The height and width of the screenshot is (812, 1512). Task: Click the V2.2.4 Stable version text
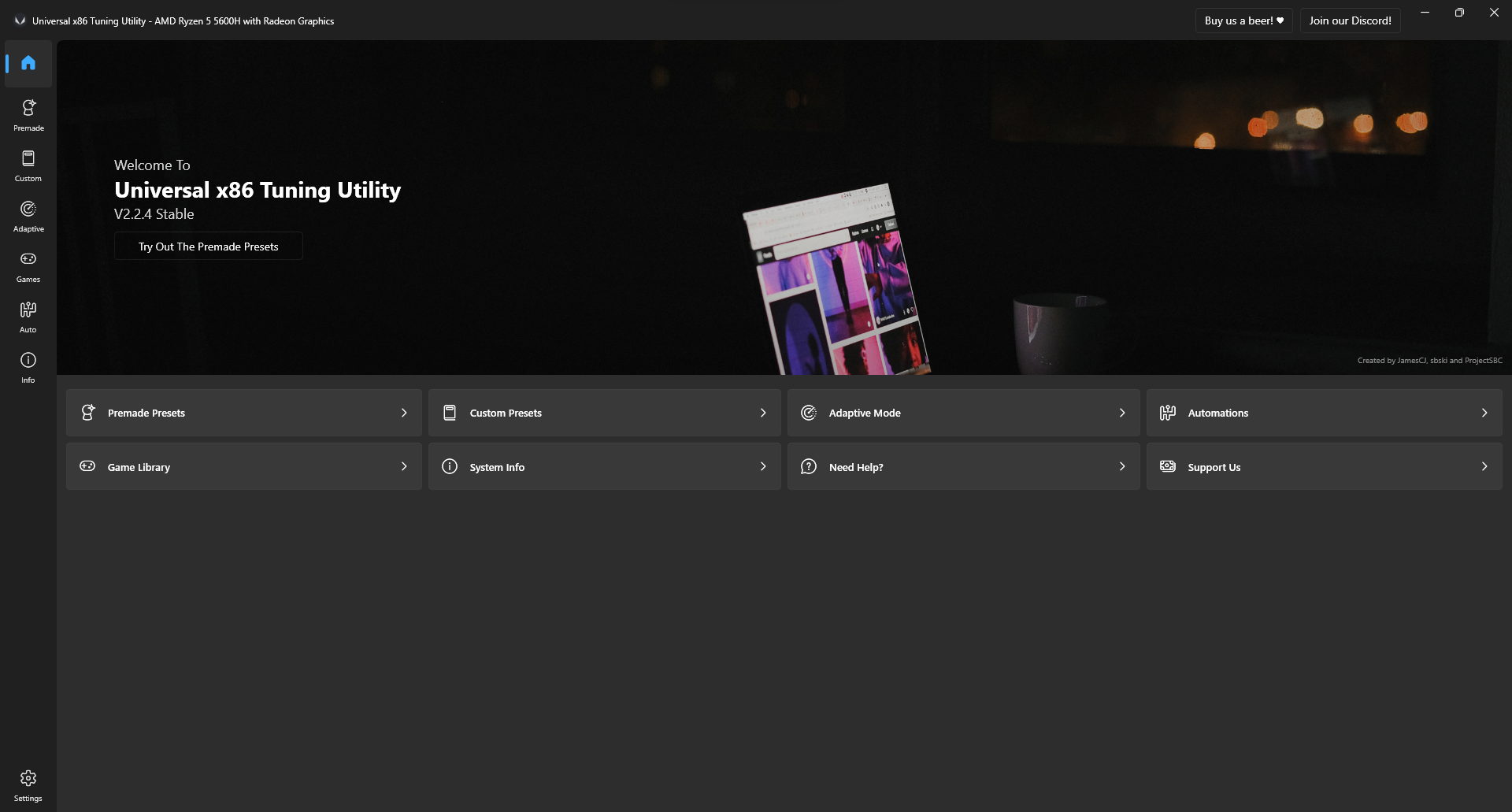coord(154,214)
